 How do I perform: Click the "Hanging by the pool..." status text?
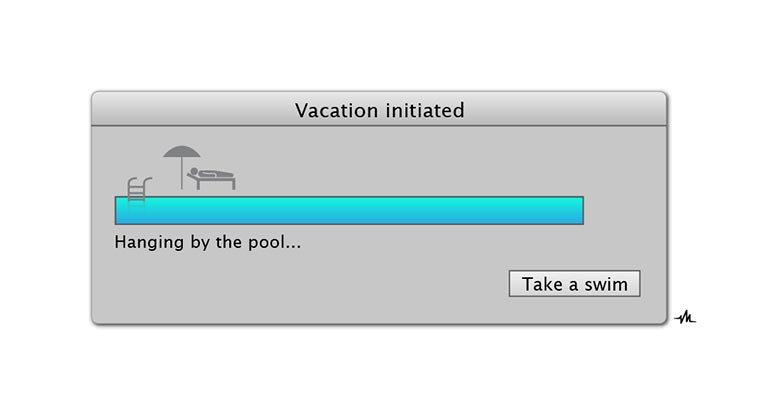coord(207,242)
